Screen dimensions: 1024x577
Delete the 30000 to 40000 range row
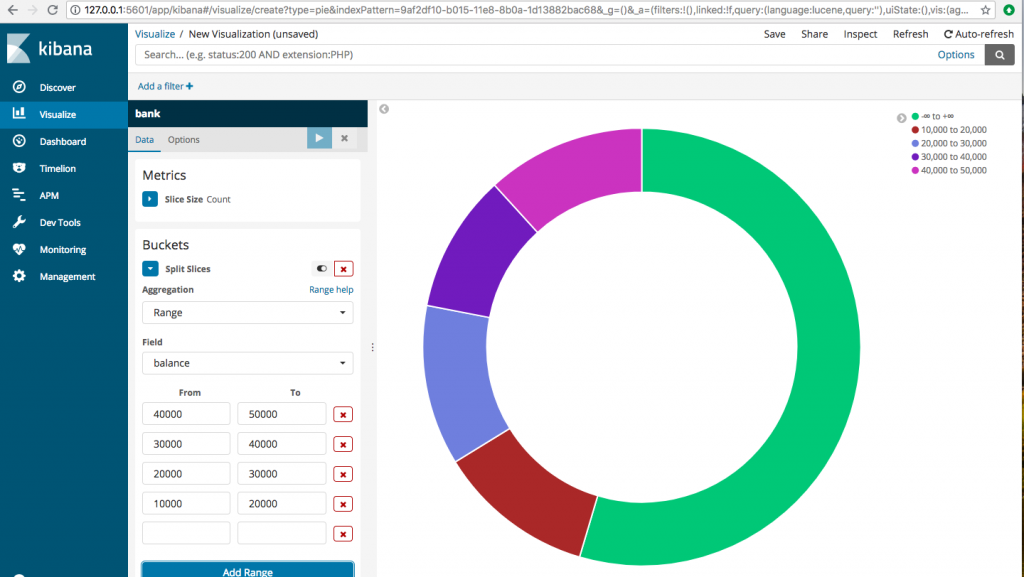coord(343,444)
